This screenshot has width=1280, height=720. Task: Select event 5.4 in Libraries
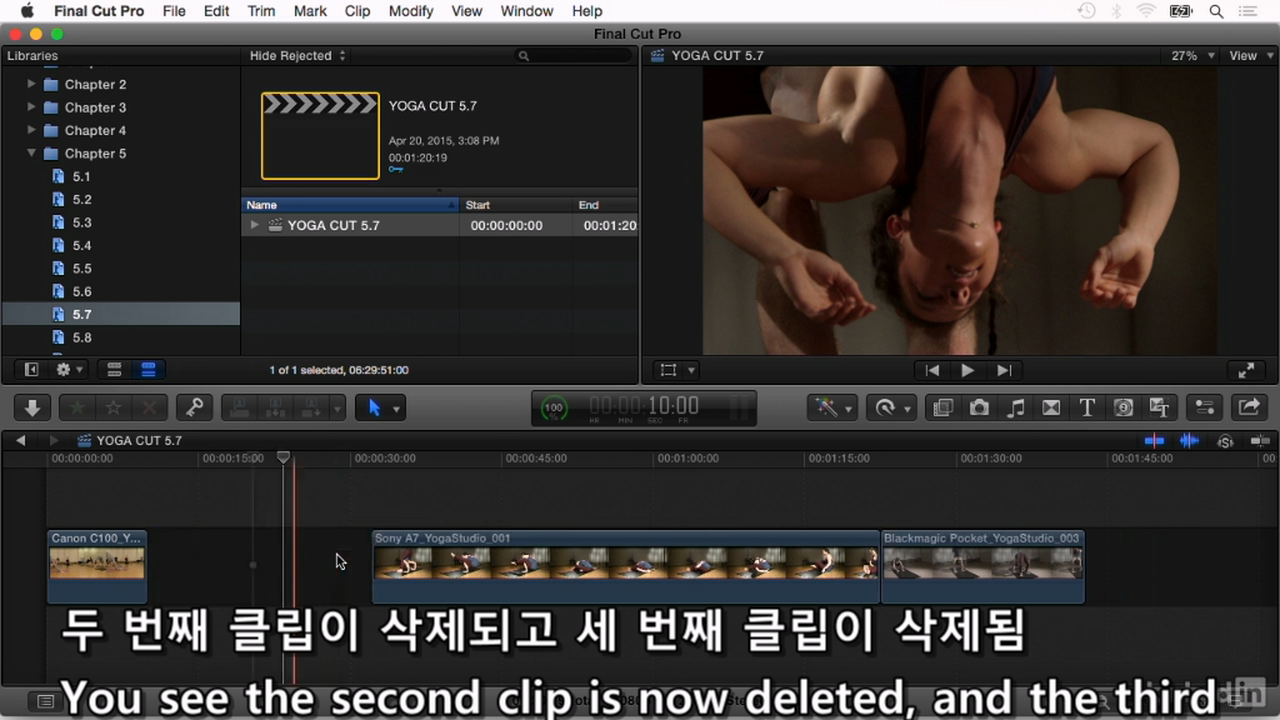[x=81, y=245]
